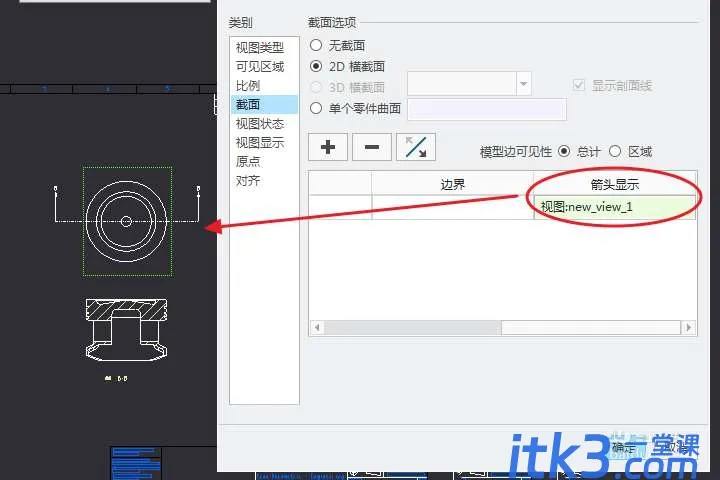
Task: Open the 视图显示 category
Action: click(x=260, y=143)
